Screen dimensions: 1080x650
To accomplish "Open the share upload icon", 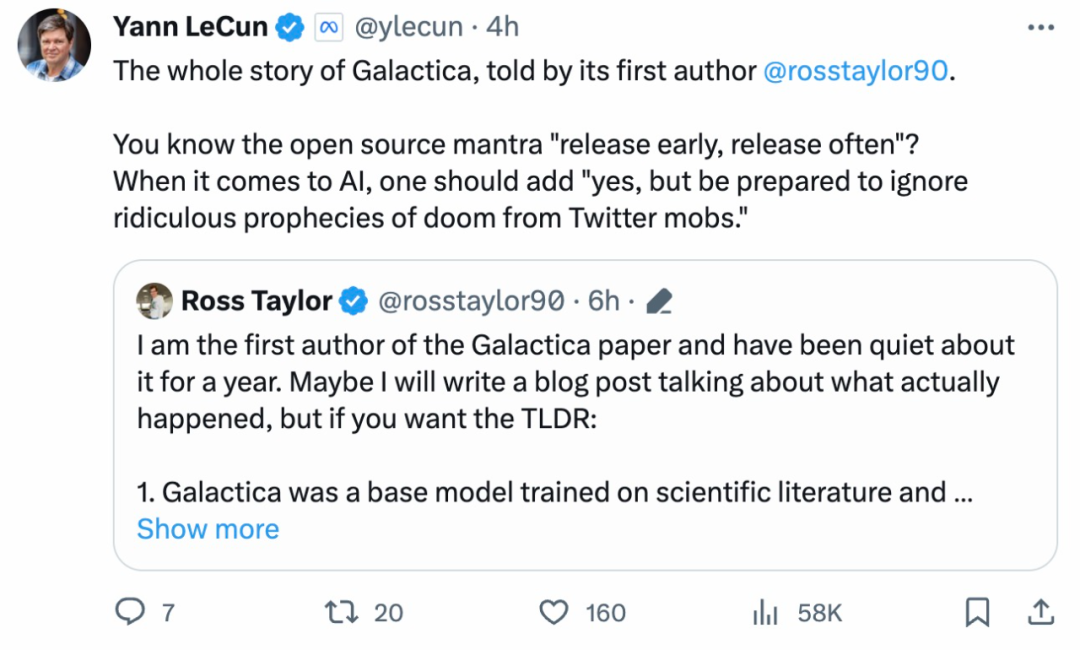I will (1041, 612).
